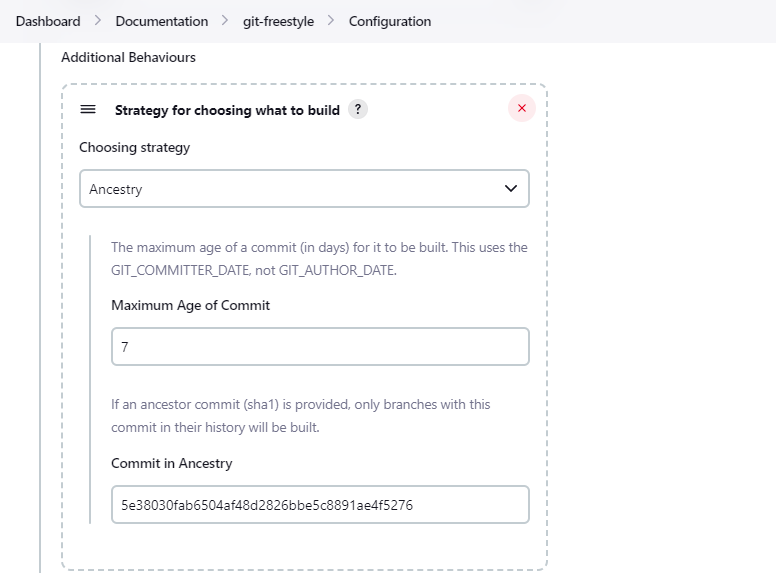Open help for Strategy for choosing what to build

pos(358,109)
